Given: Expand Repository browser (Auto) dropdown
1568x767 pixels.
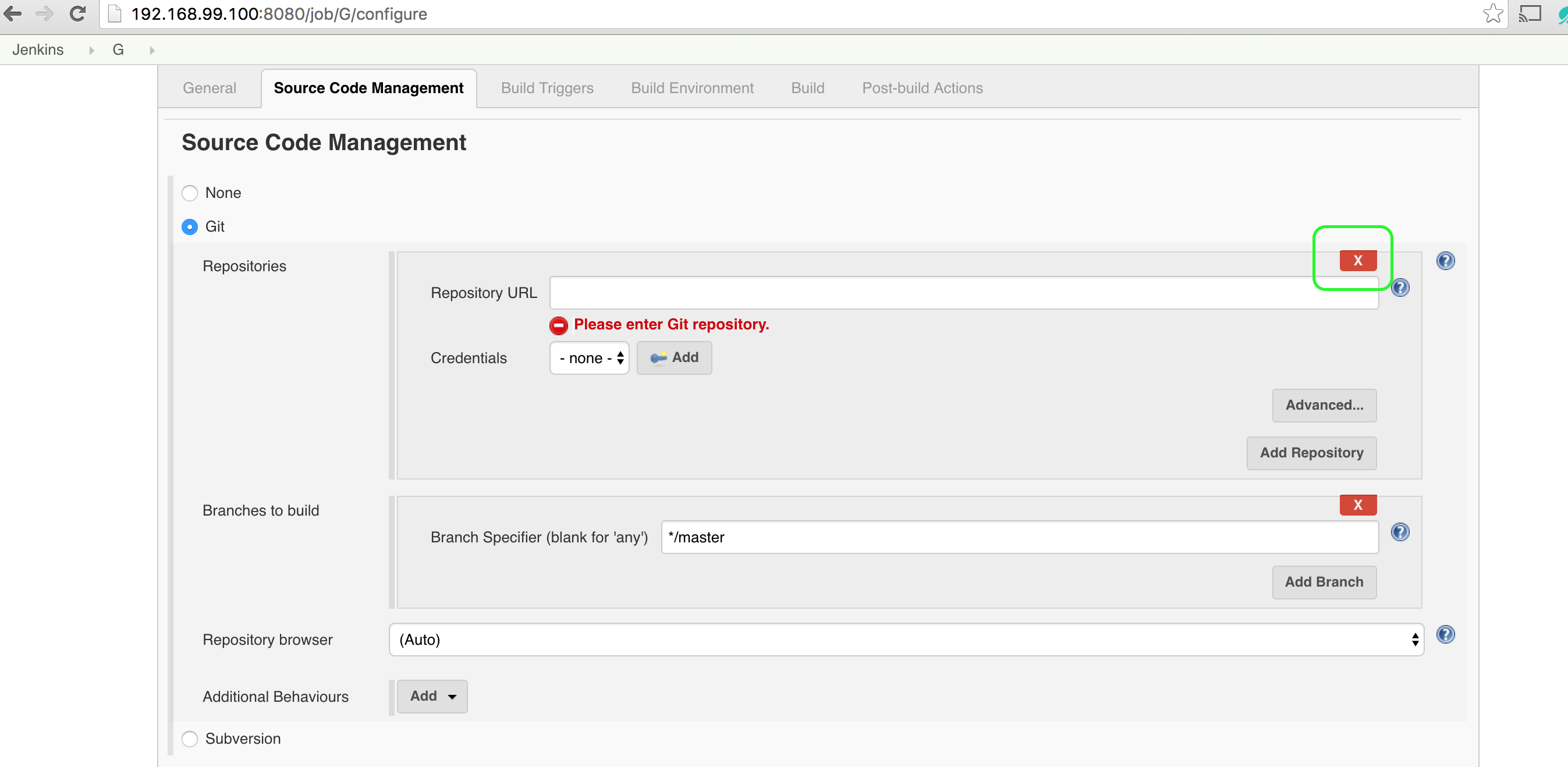Looking at the screenshot, I should click(906, 639).
